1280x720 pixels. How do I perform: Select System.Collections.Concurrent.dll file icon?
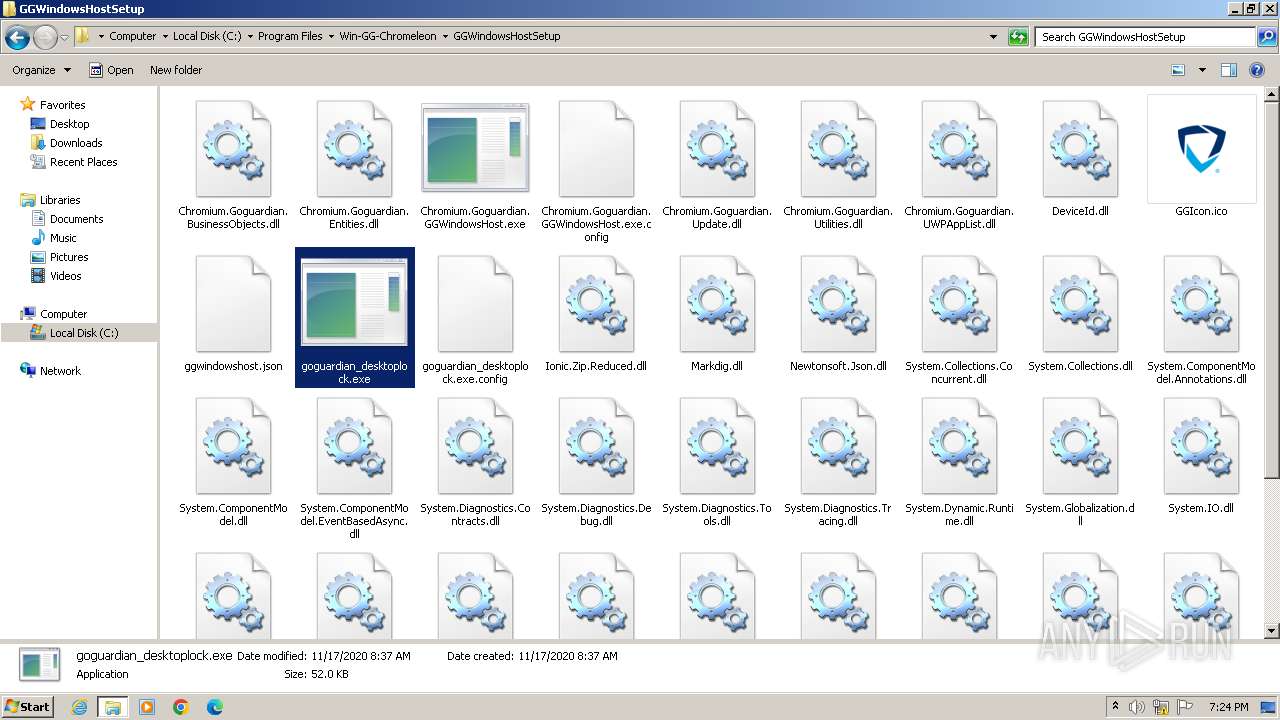pos(959,303)
